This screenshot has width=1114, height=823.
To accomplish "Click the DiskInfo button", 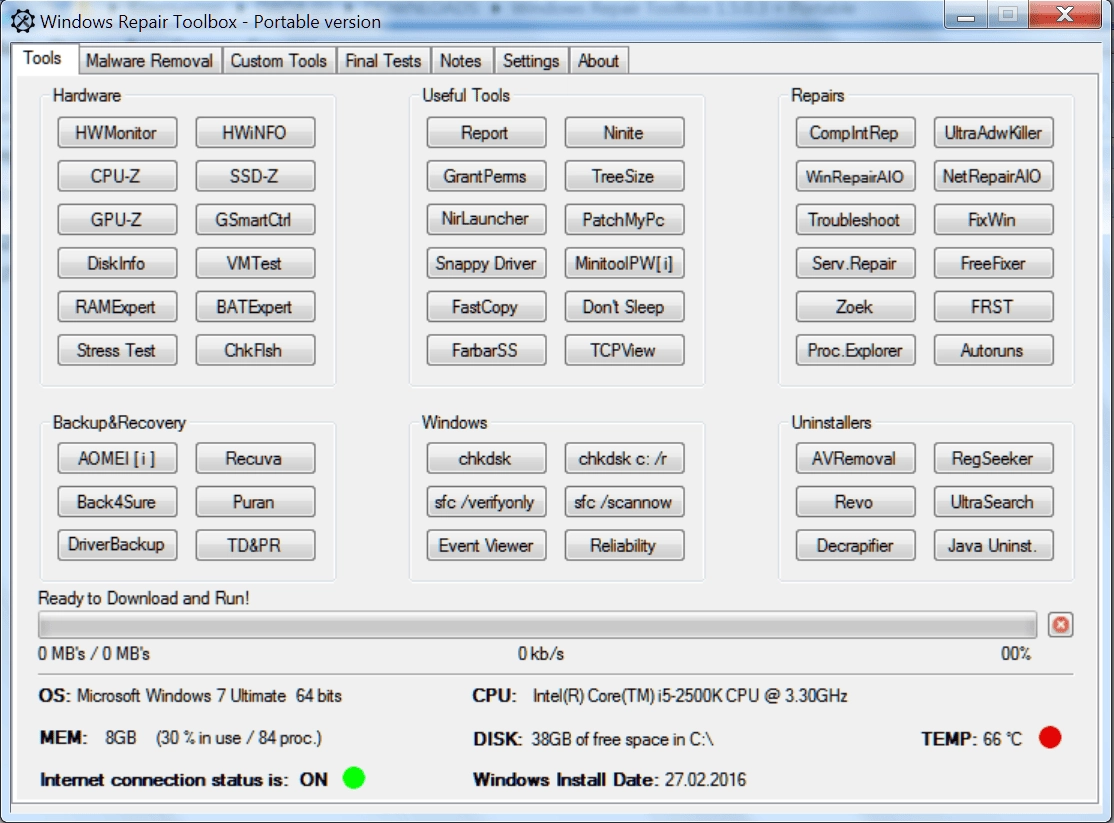I will 117,263.
